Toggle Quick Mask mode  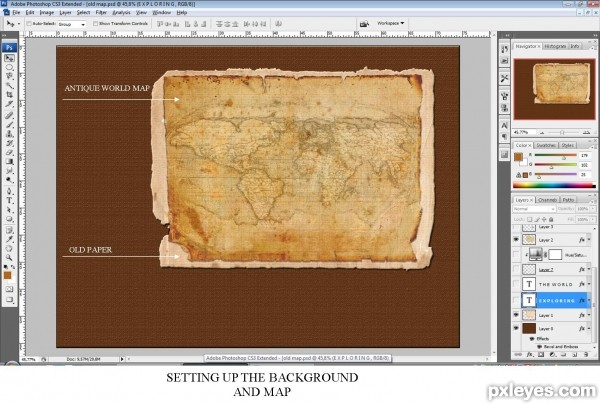(9, 290)
